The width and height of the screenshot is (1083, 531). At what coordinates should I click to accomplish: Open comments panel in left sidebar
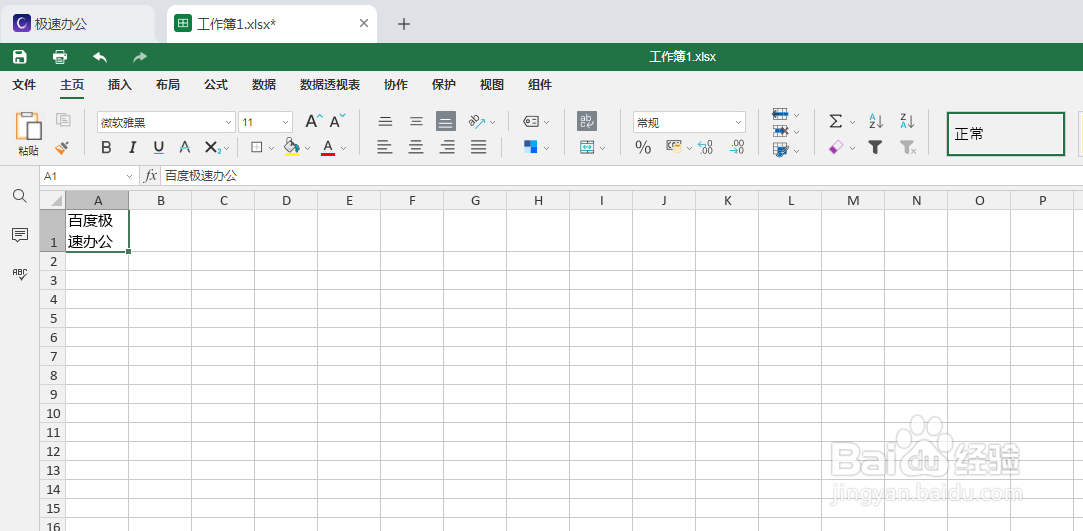pyautogui.click(x=20, y=235)
